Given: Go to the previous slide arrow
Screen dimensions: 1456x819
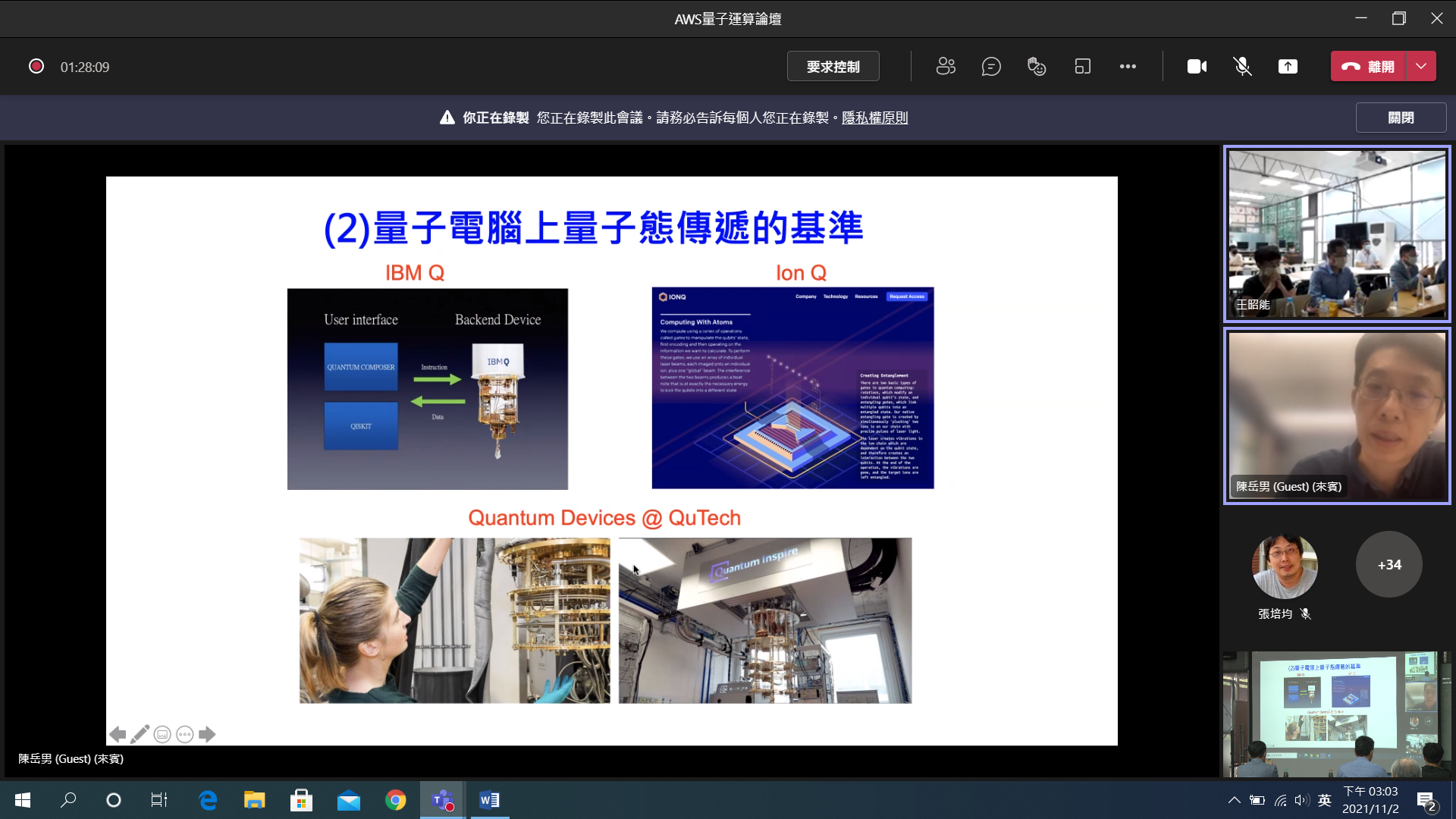Looking at the screenshot, I should pos(117,734).
